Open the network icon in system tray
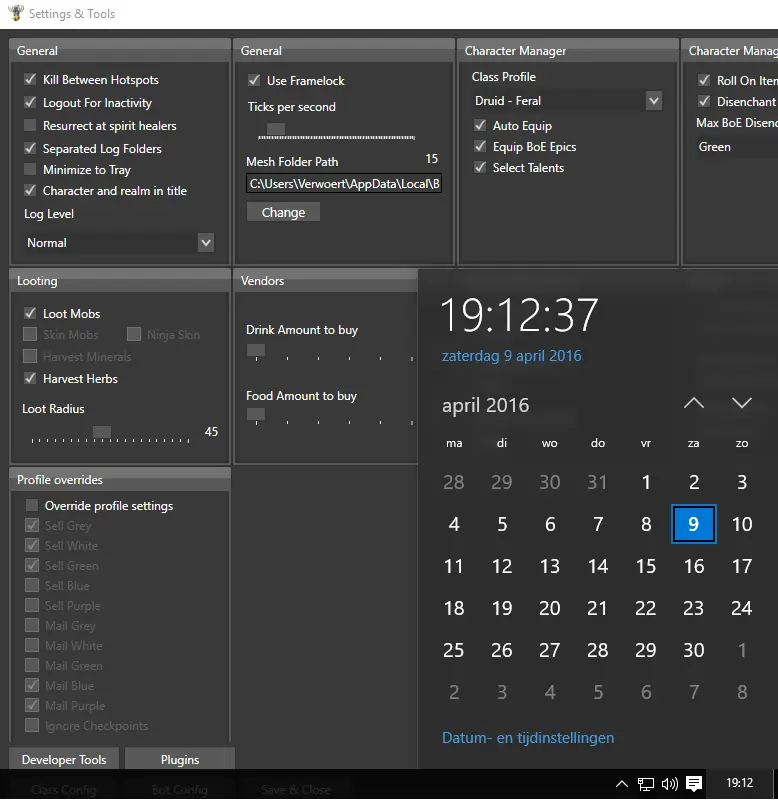Image resolution: width=778 pixels, height=800 pixels. click(647, 784)
